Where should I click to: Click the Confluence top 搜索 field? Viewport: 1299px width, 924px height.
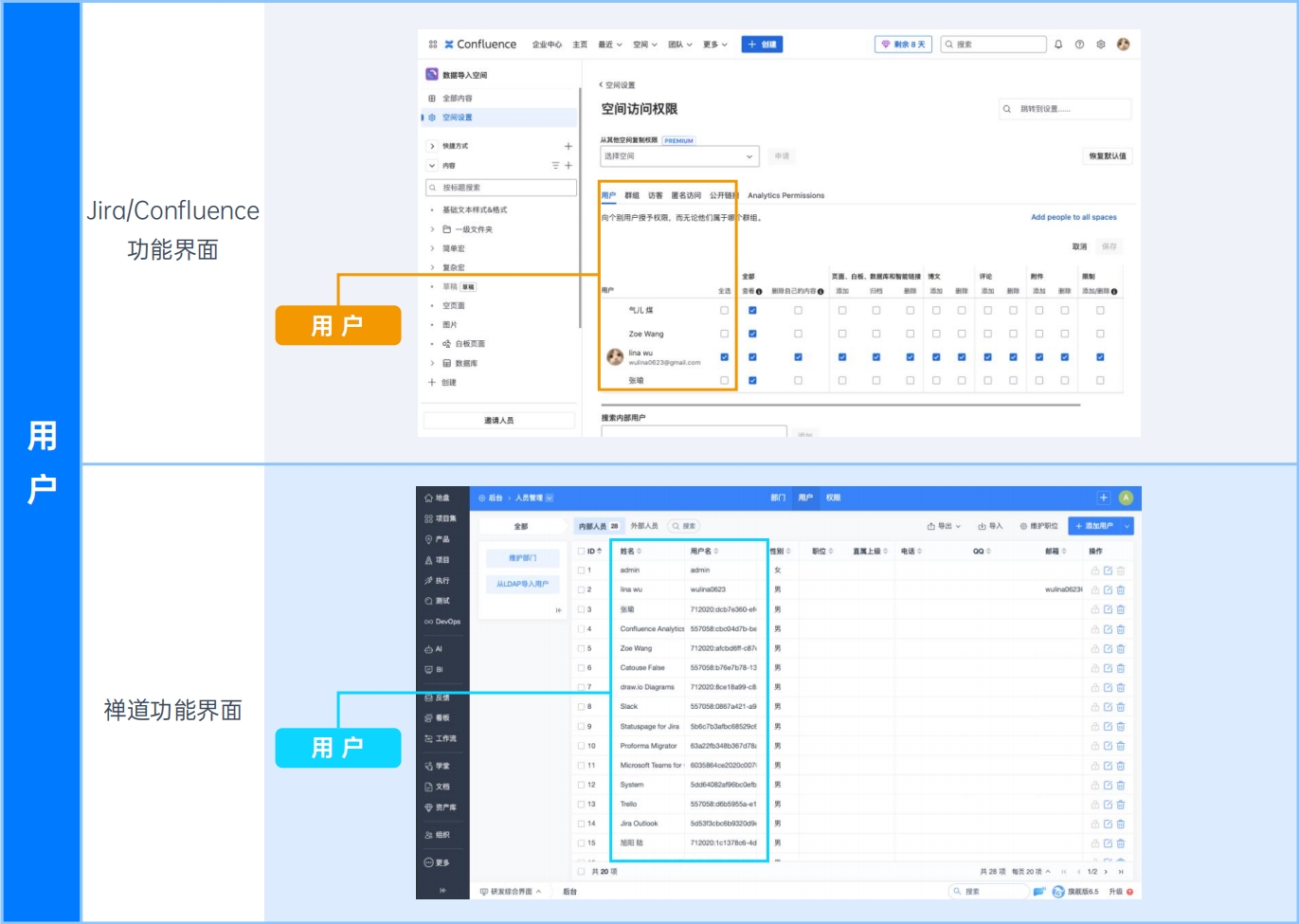(x=994, y=45)
